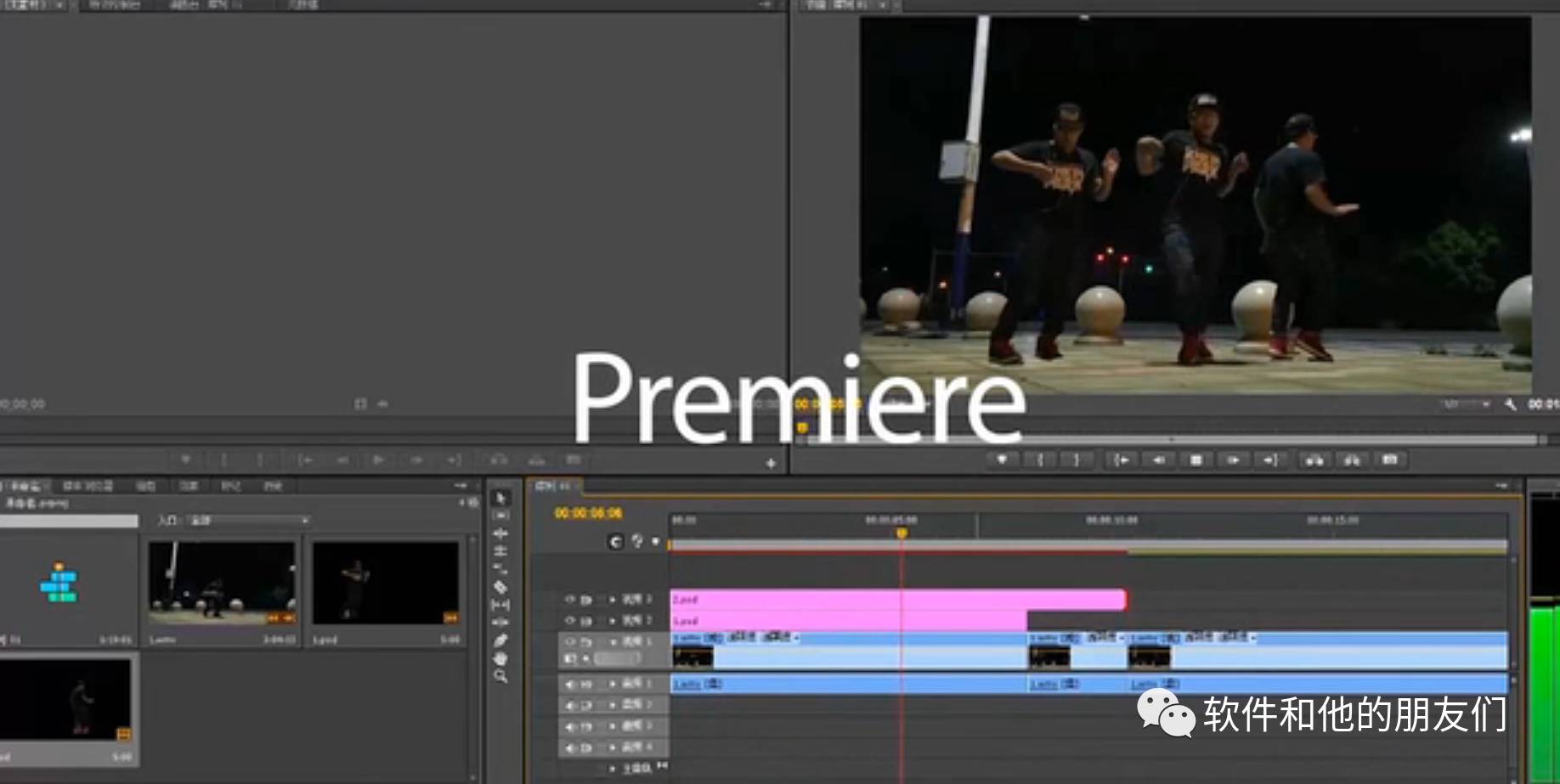This screenshot has height=784, width=1560.
Task: Expand the 音频 3 track
Action: [612, 726]
